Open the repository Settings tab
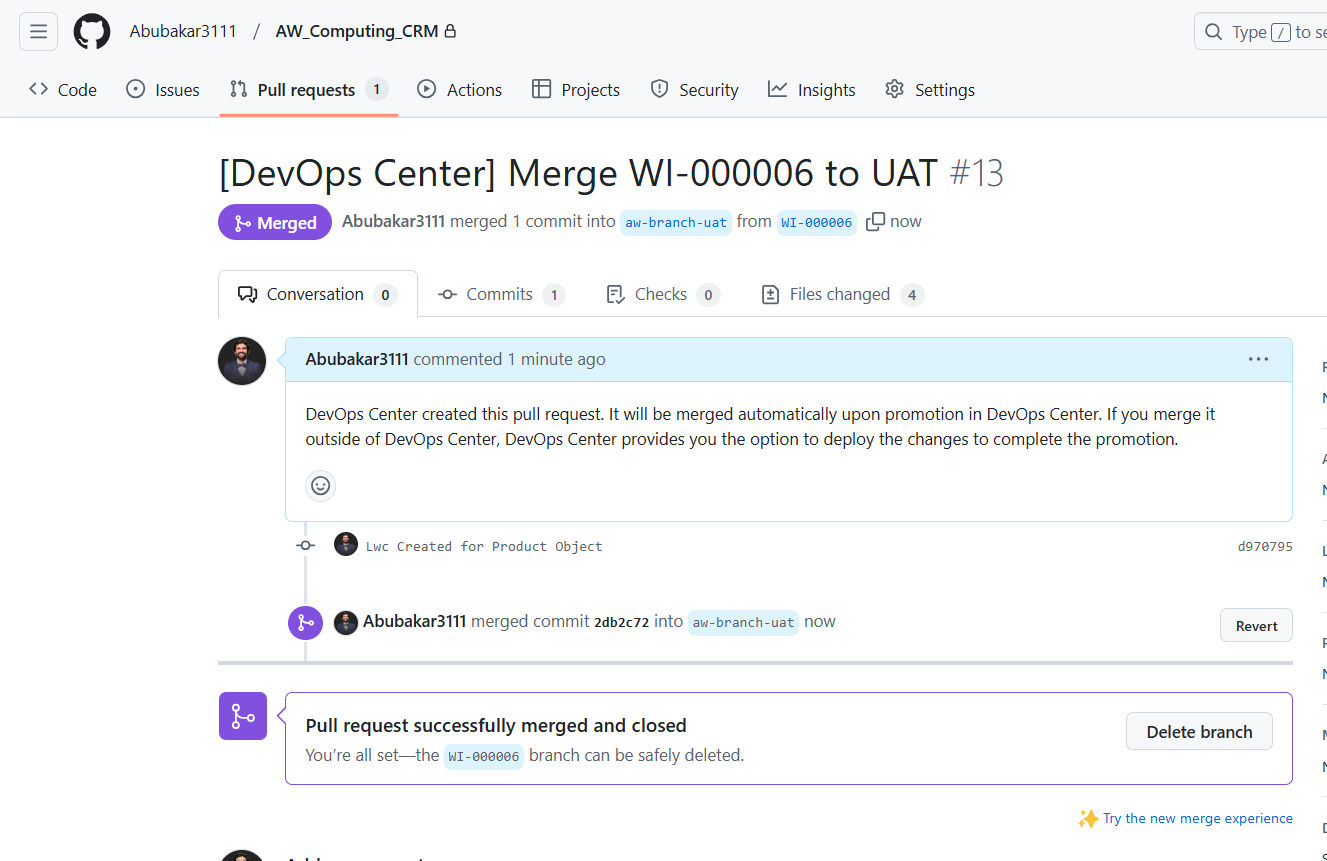Viewport: 1327px width, 861px height. 930,89
